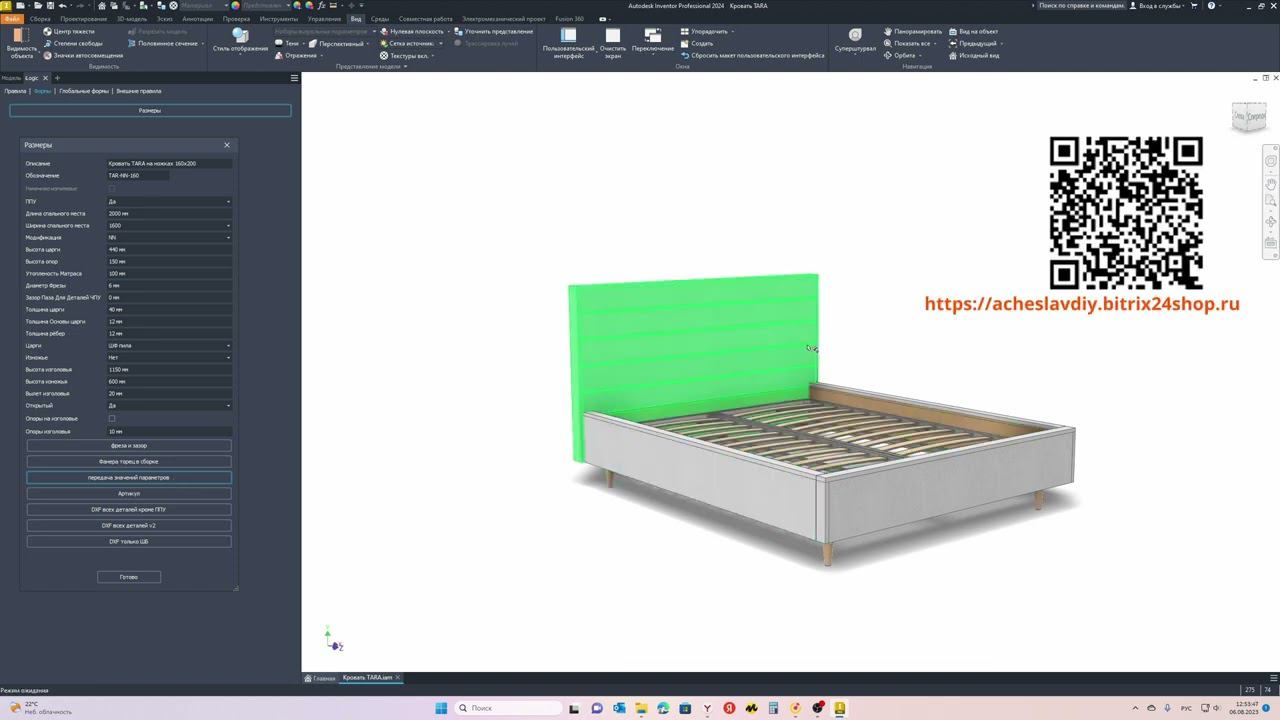Click the Высота изголовья input field
Screen dimensions: 1280x720
[x=169, y=369]
